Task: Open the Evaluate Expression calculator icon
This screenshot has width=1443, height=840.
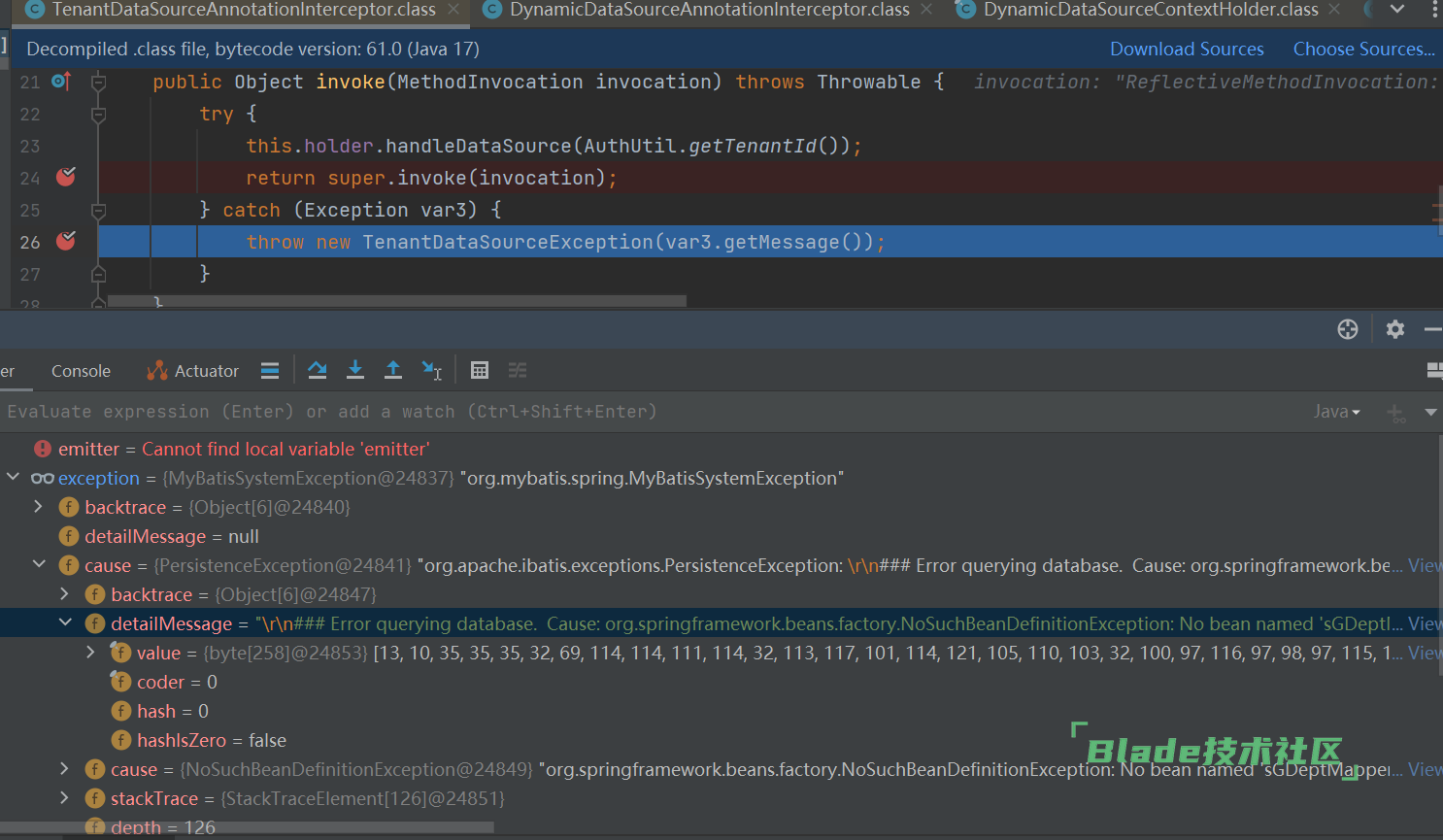Action: (479, 370)
